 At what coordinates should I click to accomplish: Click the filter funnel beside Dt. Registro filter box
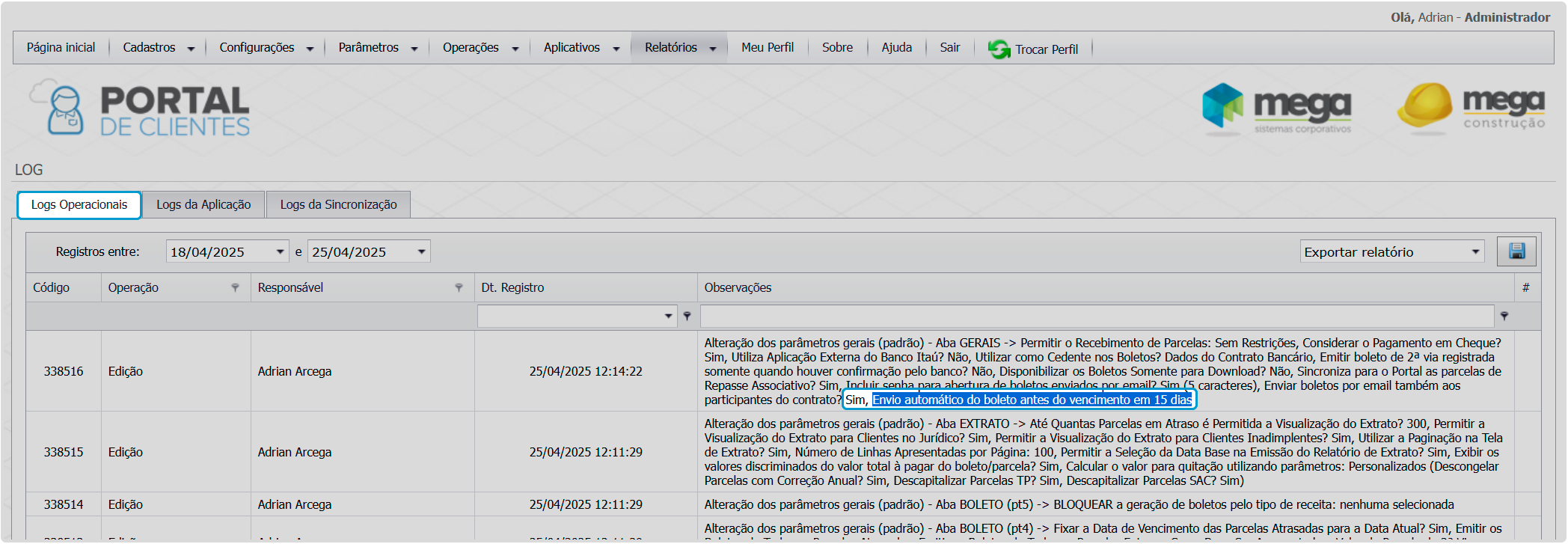[687, 316]
